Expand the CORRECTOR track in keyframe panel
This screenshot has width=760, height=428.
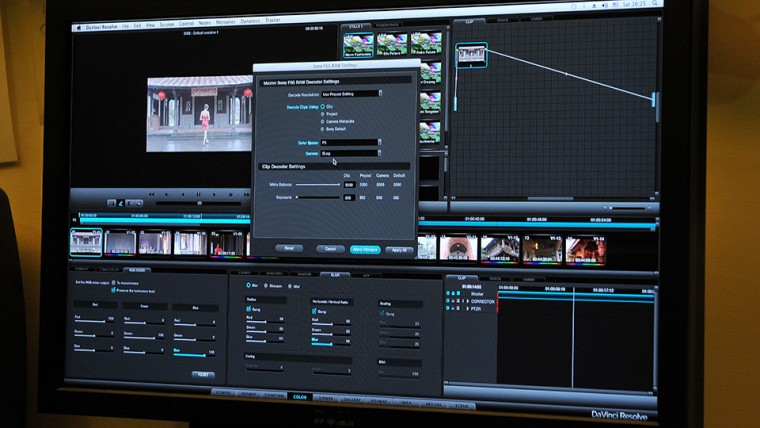click(x=467, y=301)
